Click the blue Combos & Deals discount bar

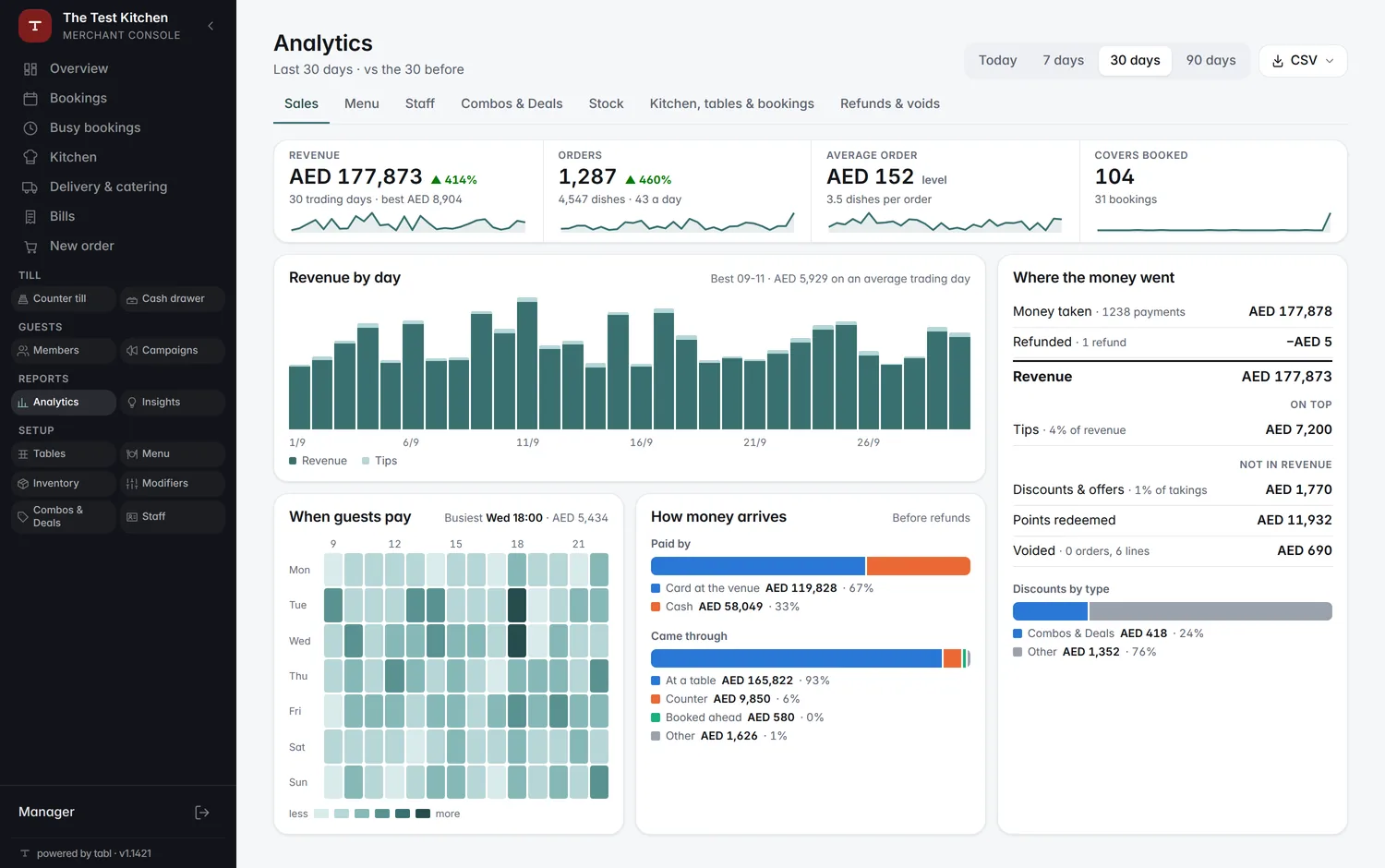pyautogui.click(x=1050, y=611)
